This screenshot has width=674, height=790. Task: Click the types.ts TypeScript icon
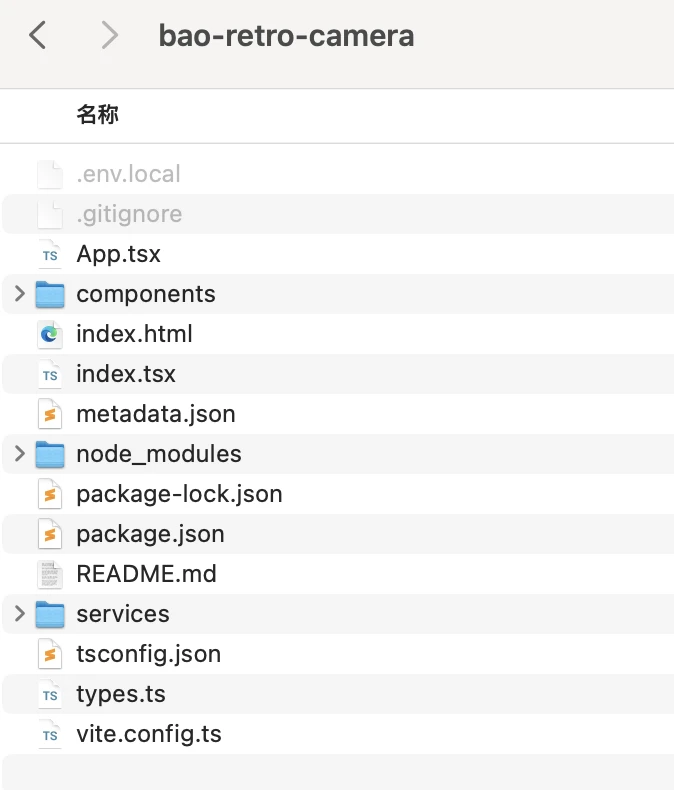[50, 694]
